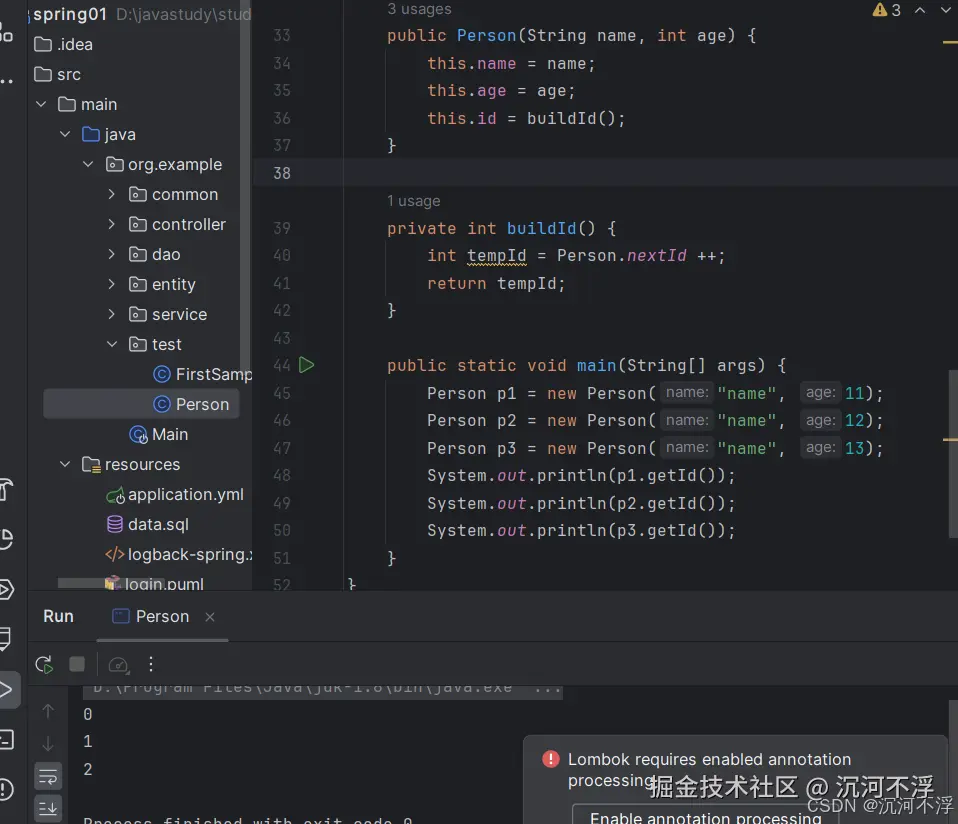
Task: Toggle the scroll to end console button
Action: [48, 808]
